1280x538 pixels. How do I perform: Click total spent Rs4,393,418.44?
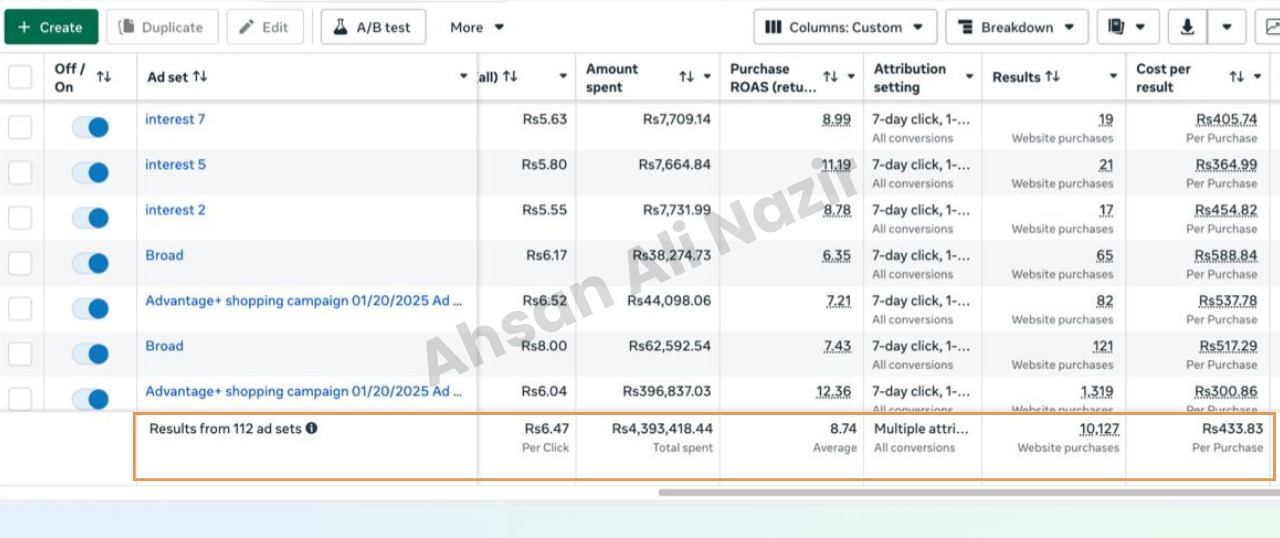[x=662, y=428]
